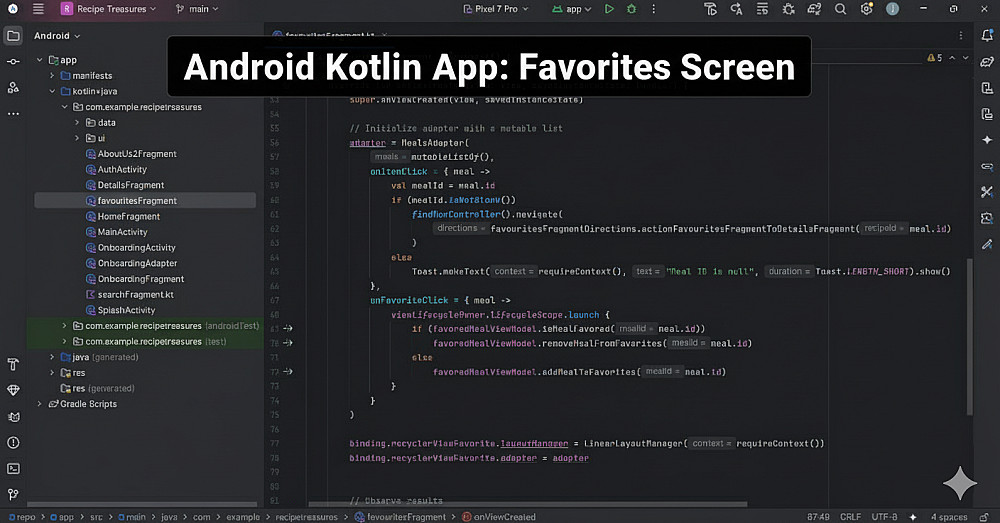Screen dimensions: 1000x523
Task: Change UTF-8 encoding in status bar
Action: pos(884,517)
